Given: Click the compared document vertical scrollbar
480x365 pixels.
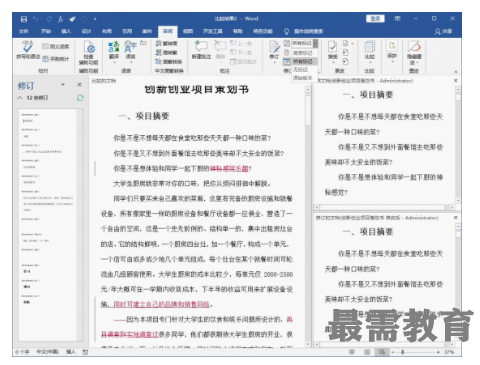Looking at the screenshot, I should point(308,216).
